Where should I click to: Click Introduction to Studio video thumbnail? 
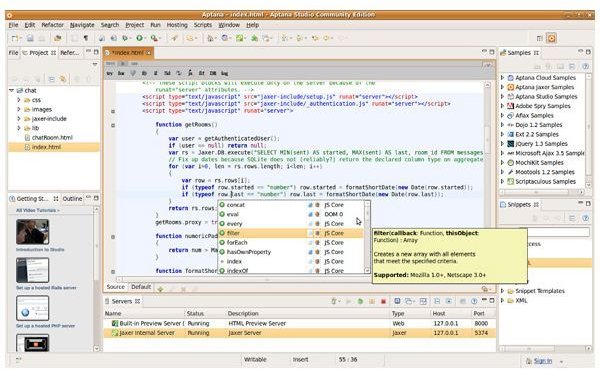(x=33, y=231)
